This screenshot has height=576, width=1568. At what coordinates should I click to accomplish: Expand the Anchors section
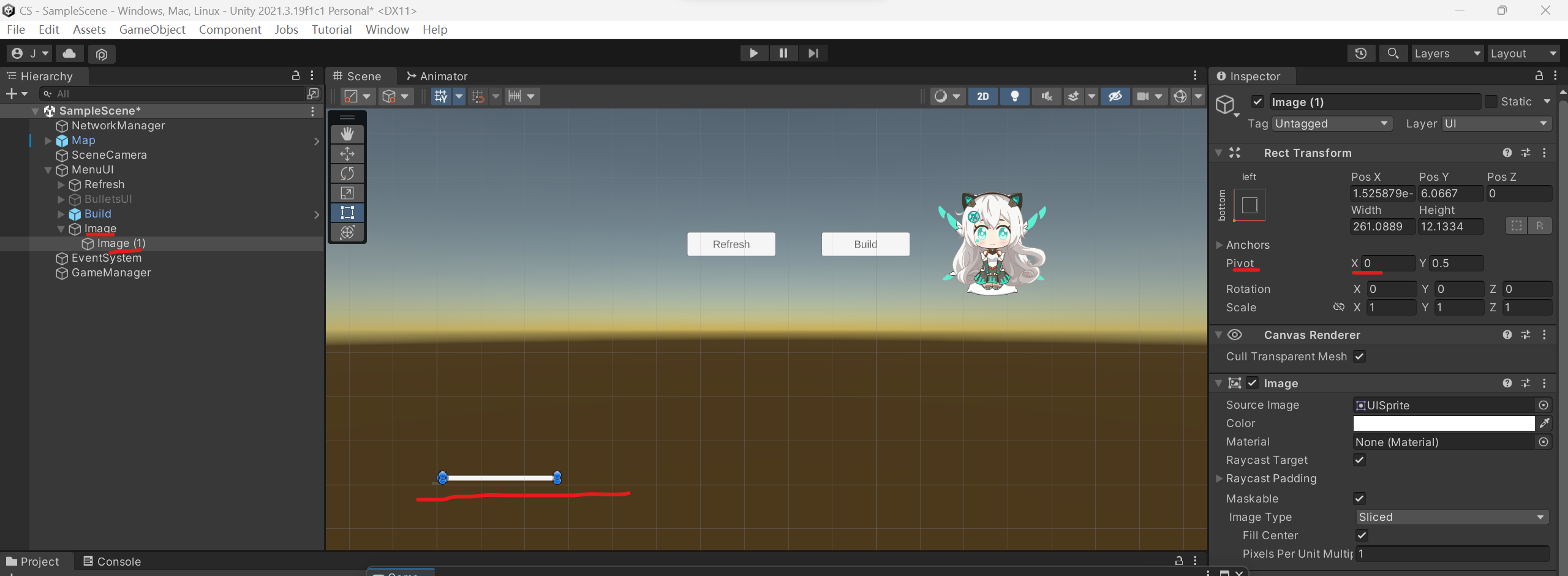[1219, 244]
